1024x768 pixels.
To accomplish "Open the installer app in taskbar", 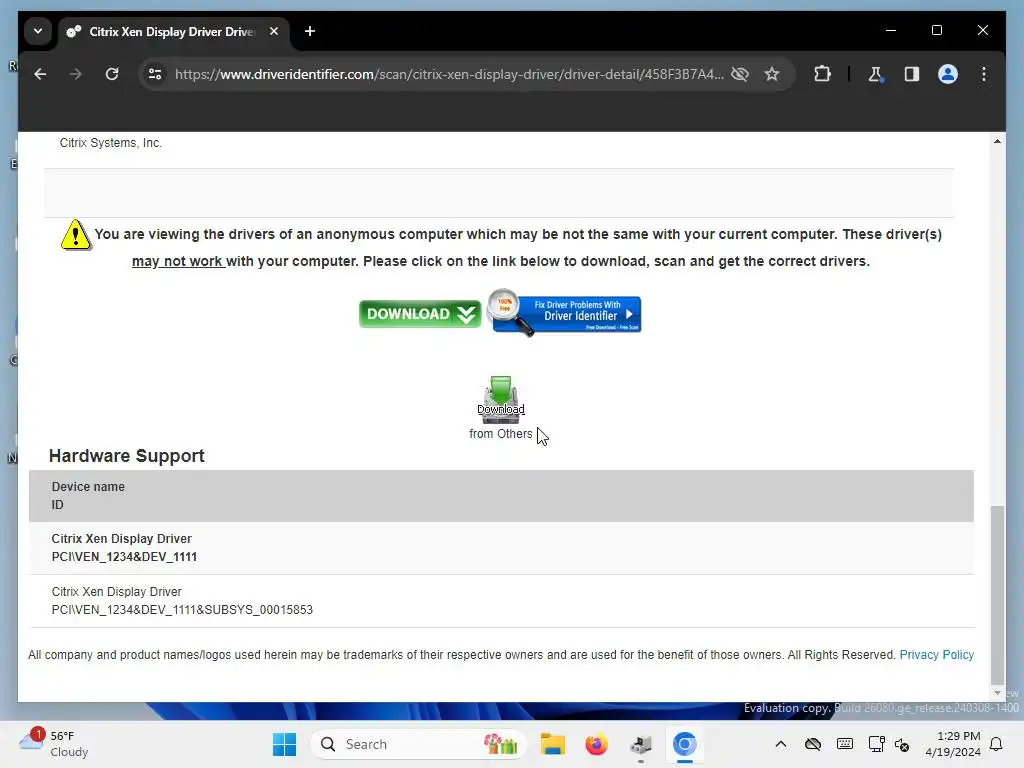I will [x=641, y=744].
